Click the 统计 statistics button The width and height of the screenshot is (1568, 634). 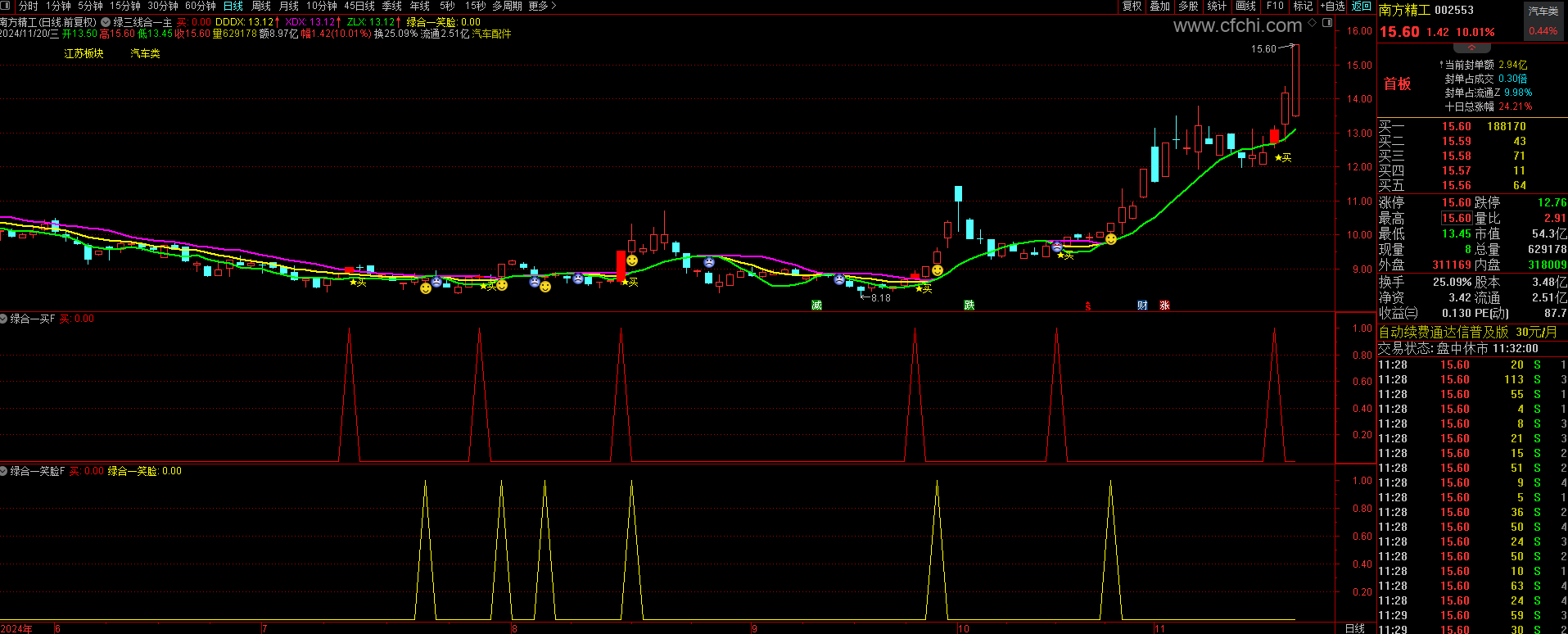(x=1217, y=6)
